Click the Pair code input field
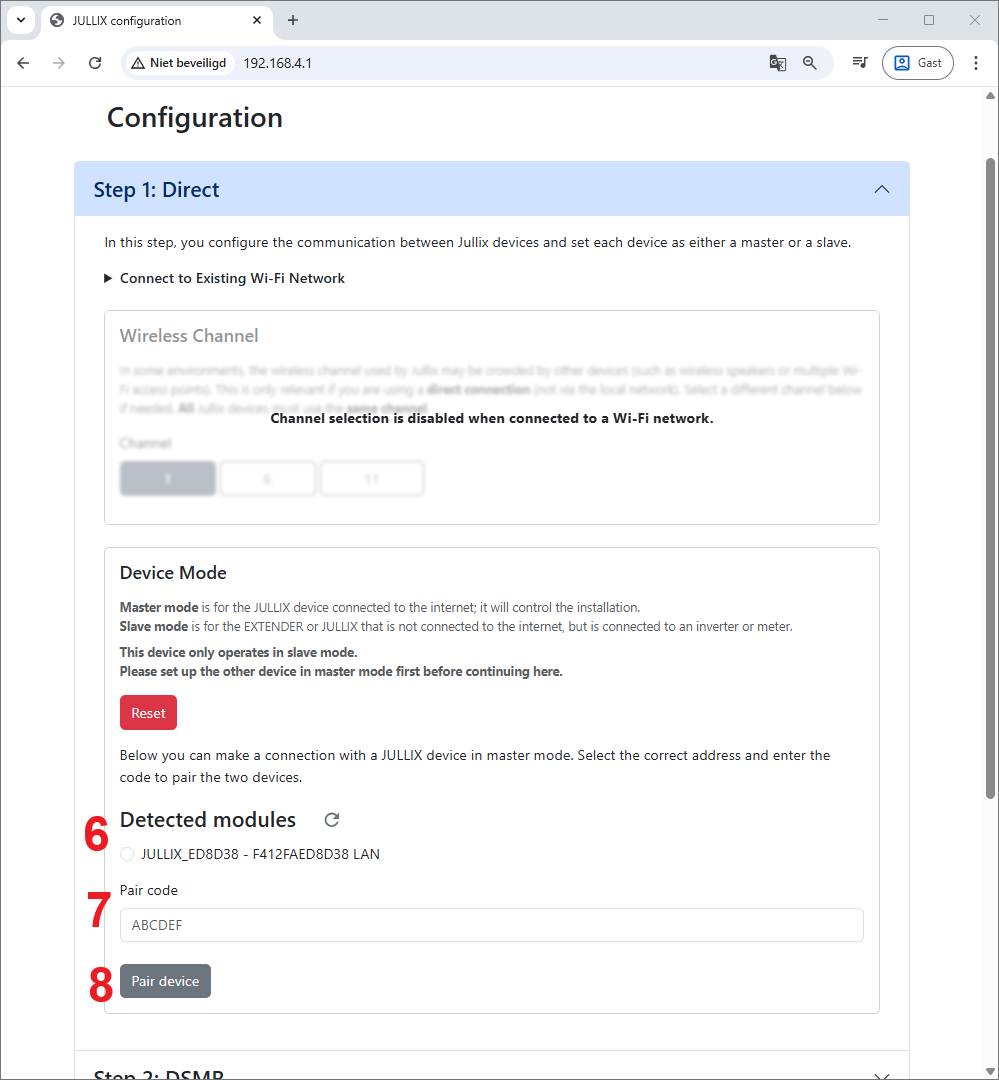Screen dimensions: 999x1080 [x=491, y=925]
